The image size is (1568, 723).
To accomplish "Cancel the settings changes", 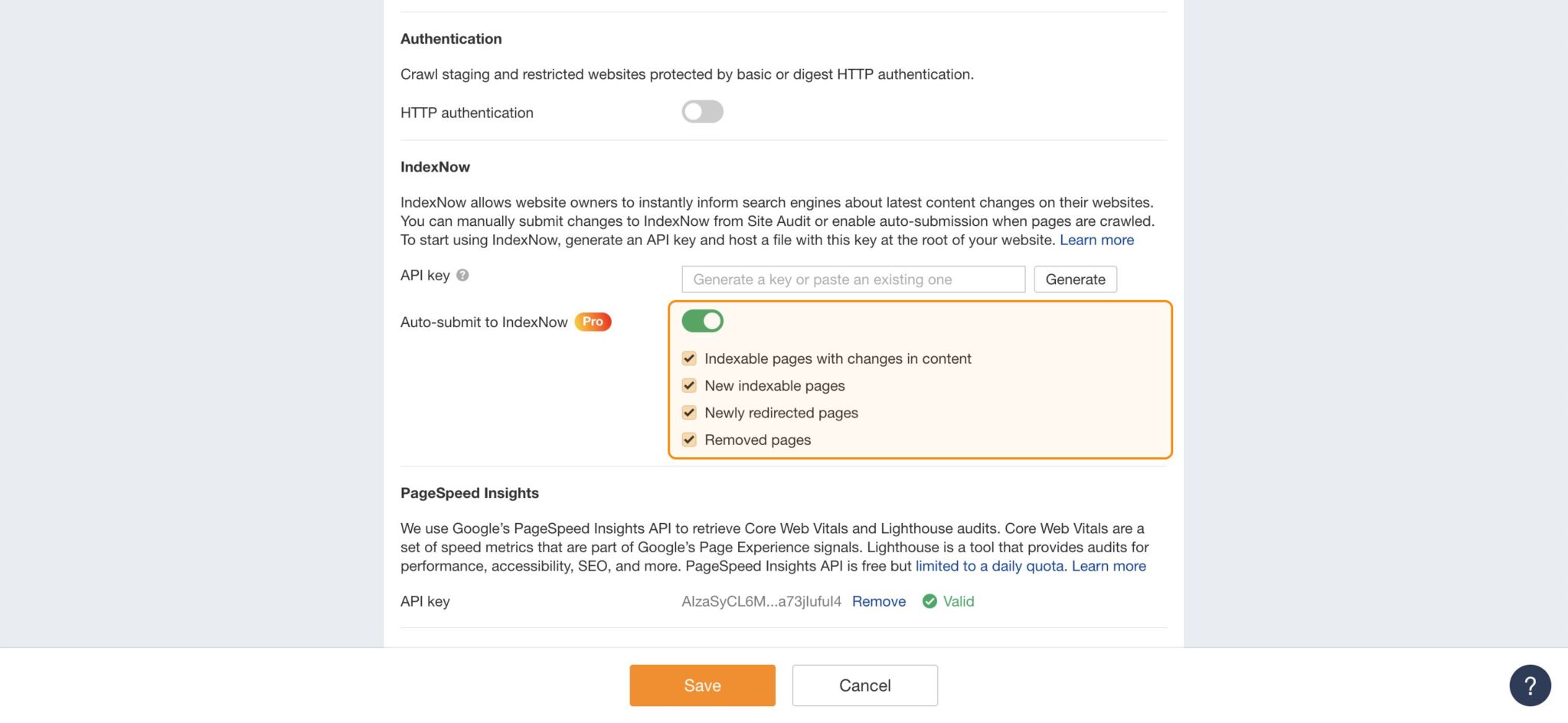I will pos(864,685).
